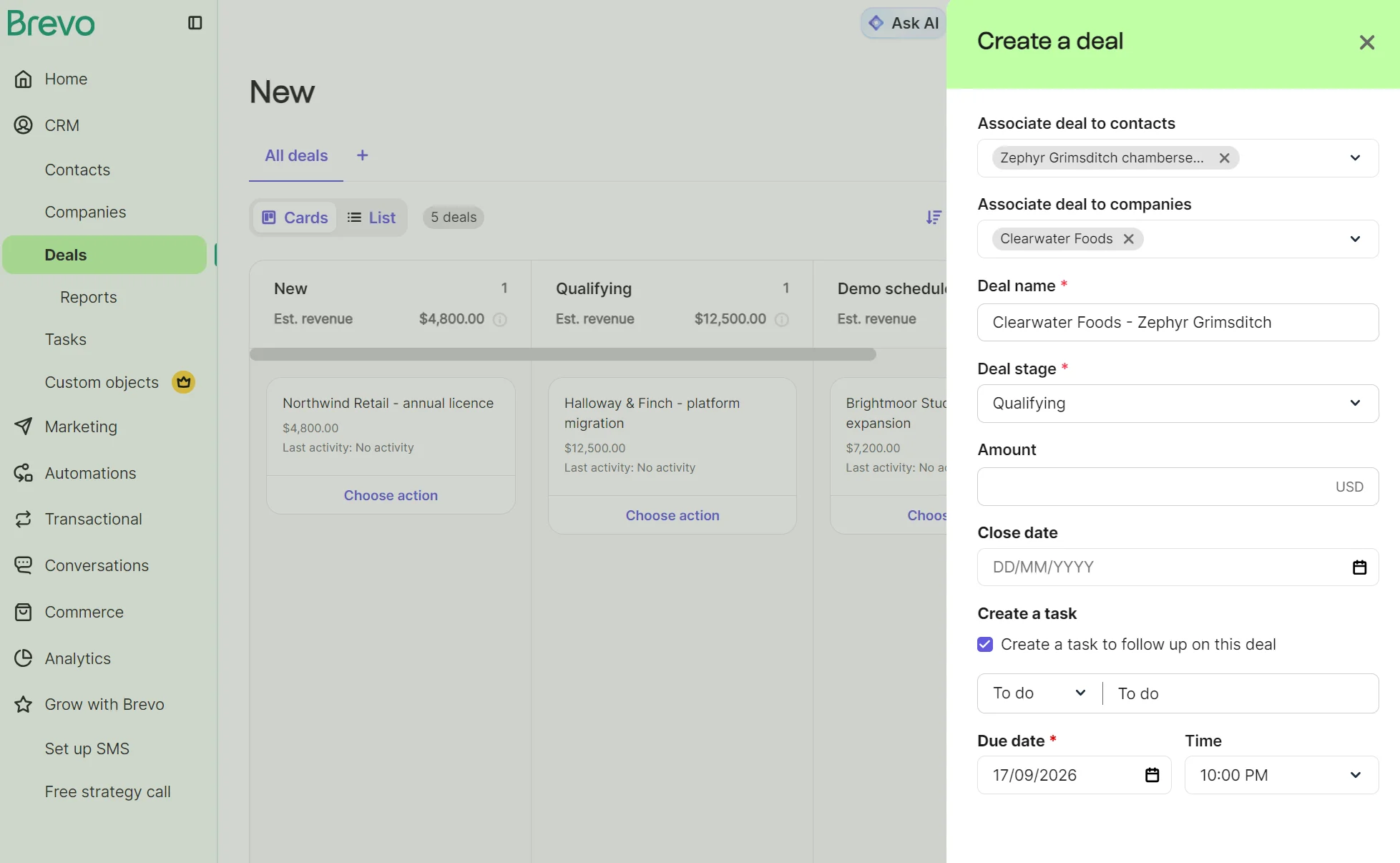Click info icon beside $12,500.00 revenue
Screen dimensions: 1400x863
tap(782, 320)
